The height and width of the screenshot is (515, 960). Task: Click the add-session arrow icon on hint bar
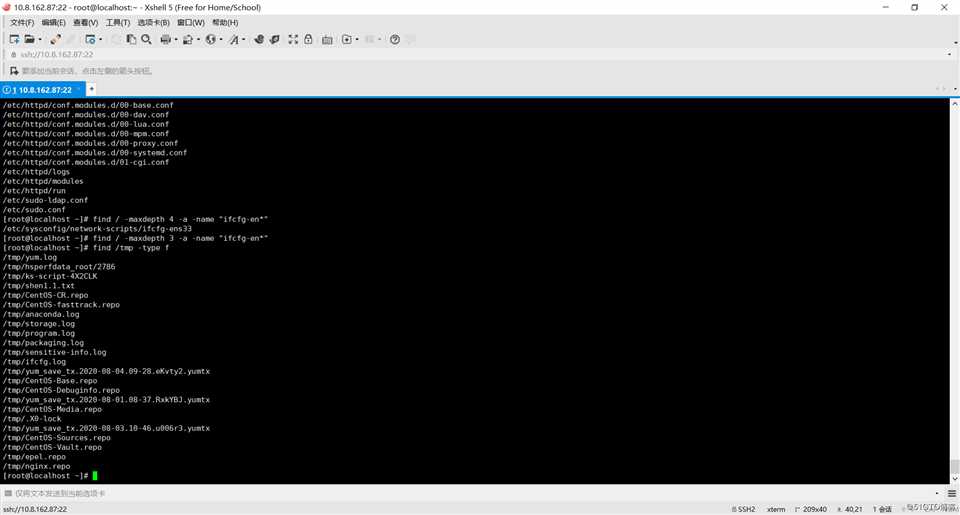point(14,71)
